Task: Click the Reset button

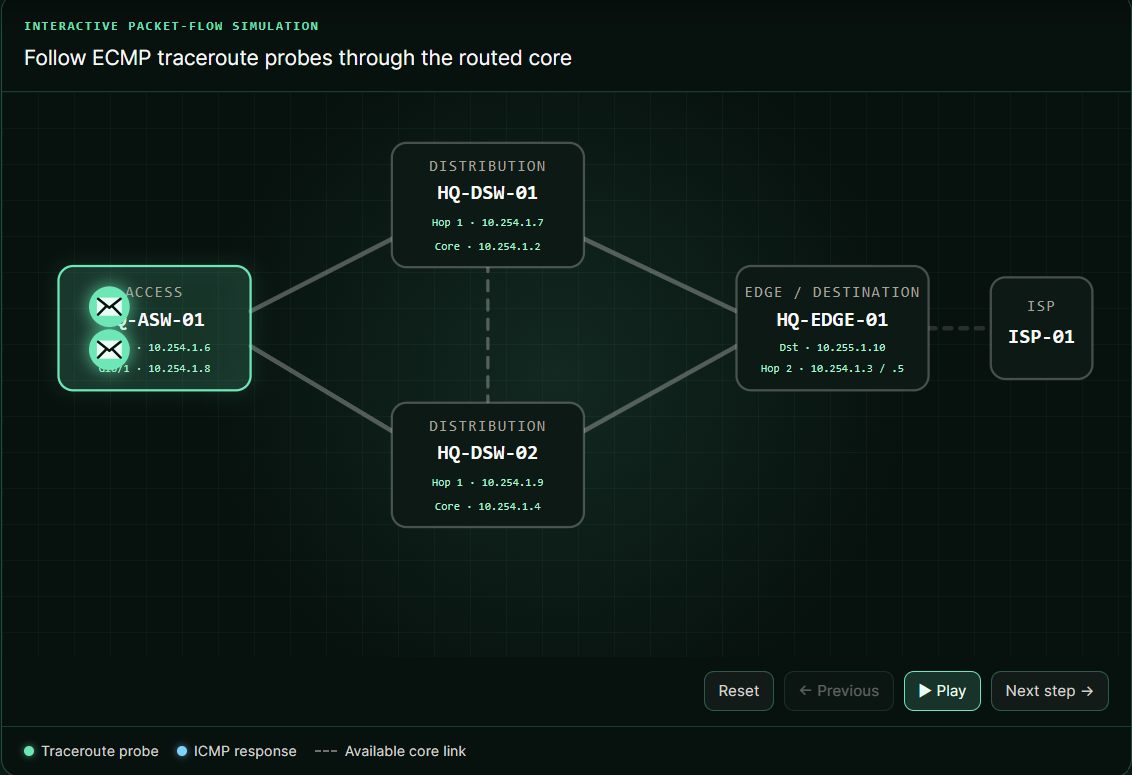Action: click(739, 690)
